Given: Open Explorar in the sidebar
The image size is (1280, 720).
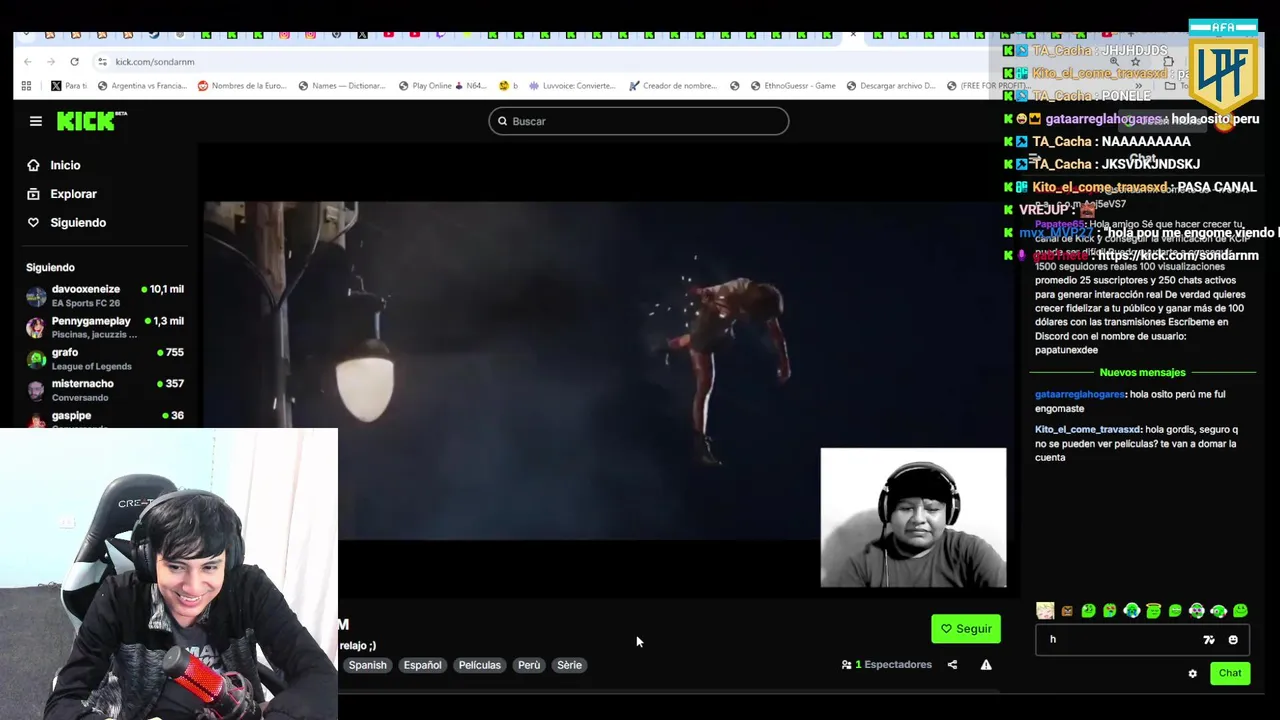Looking at the screenshot, I should click(62, 194).
